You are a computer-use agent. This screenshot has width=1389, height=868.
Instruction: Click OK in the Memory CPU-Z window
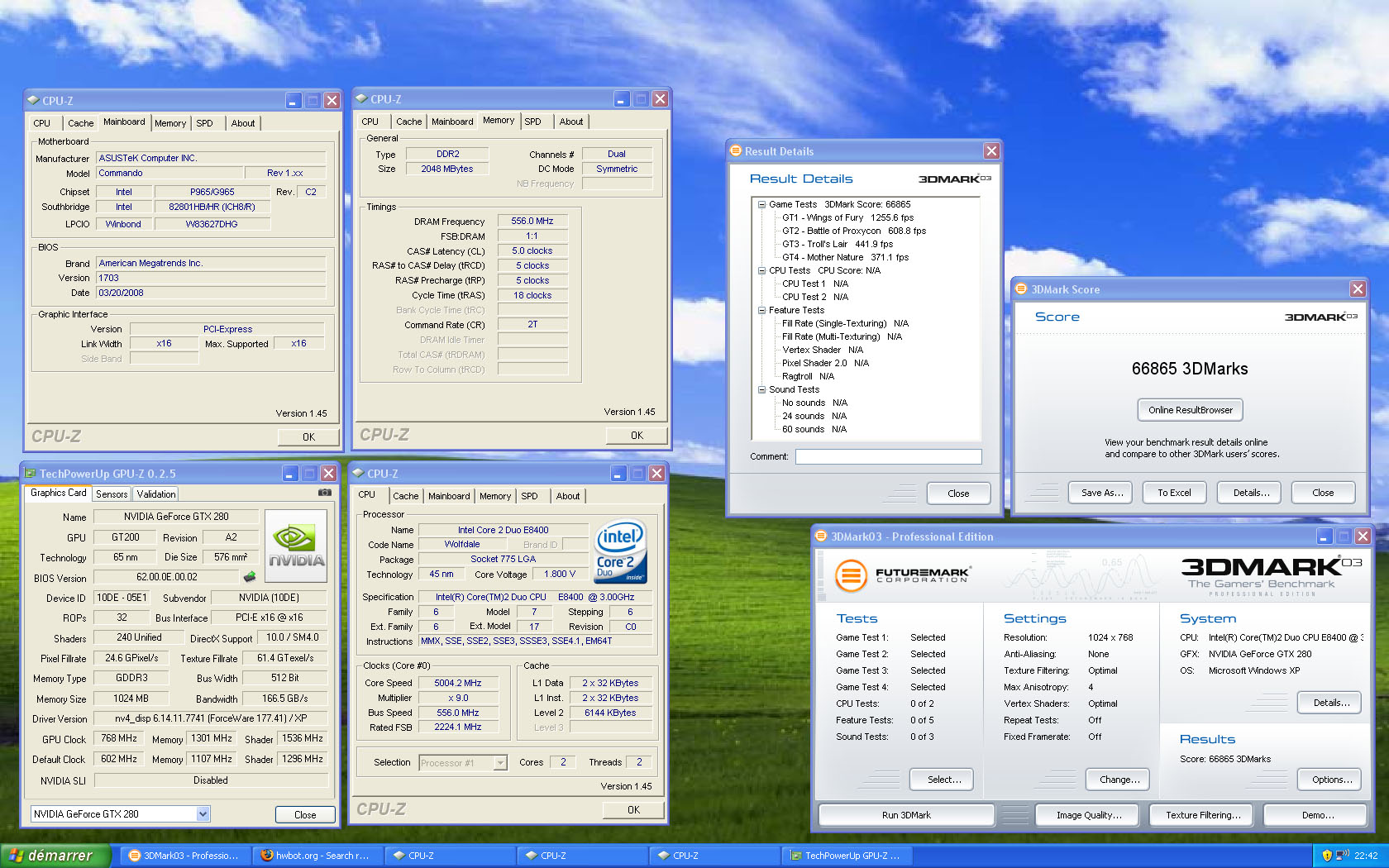pyautogui.click(x=637, y=436)
